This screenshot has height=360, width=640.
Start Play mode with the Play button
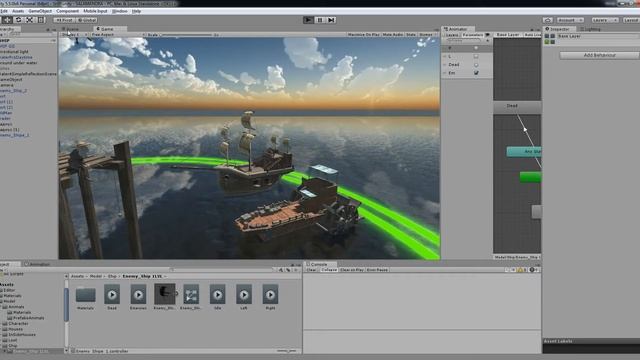click(308, 20)
